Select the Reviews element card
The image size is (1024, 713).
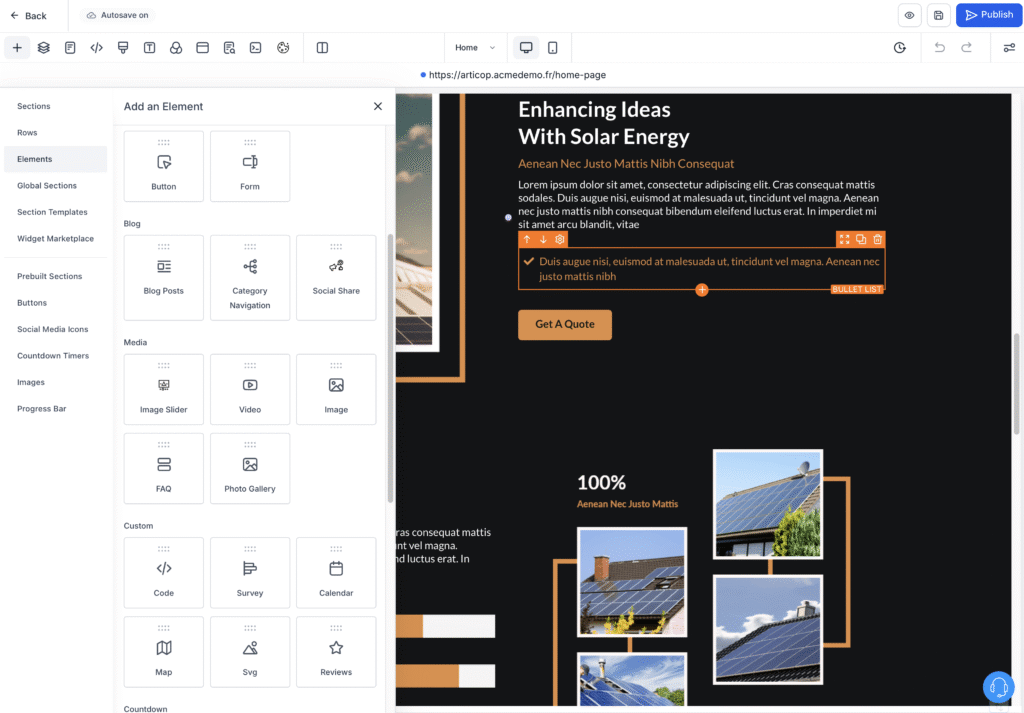click(x=336, y=652)
